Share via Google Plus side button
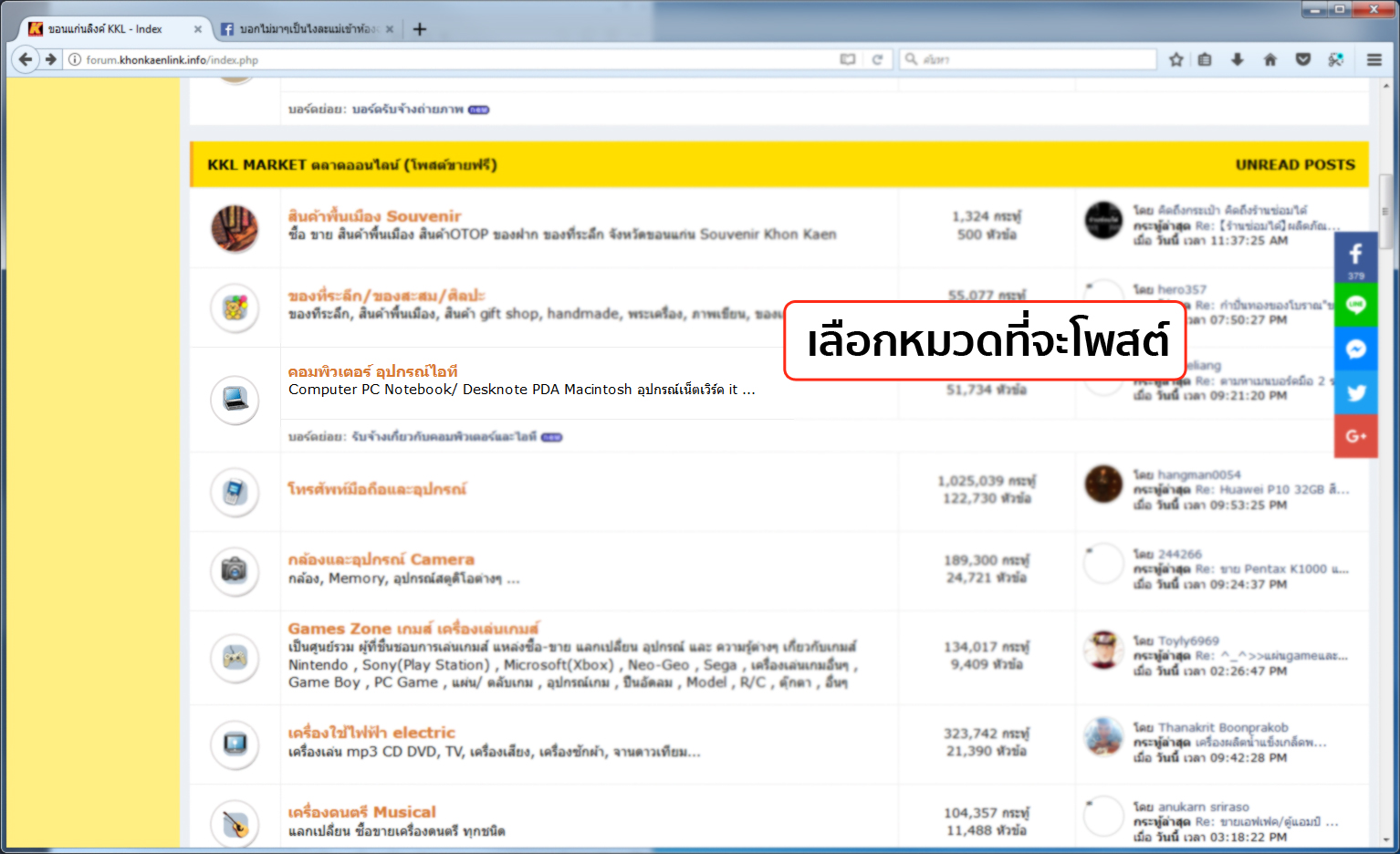The width and height of the screenshot is (1400, 854). [1356, 436]
